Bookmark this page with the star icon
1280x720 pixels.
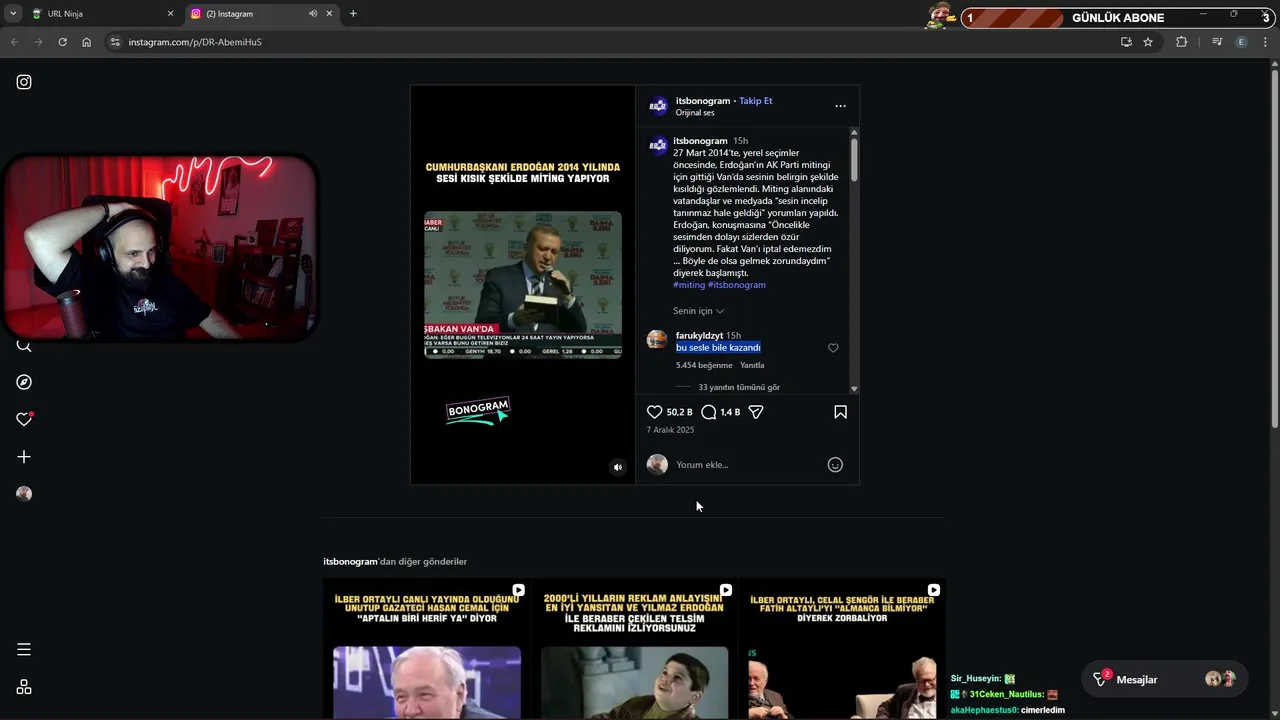coord(1148,42)
